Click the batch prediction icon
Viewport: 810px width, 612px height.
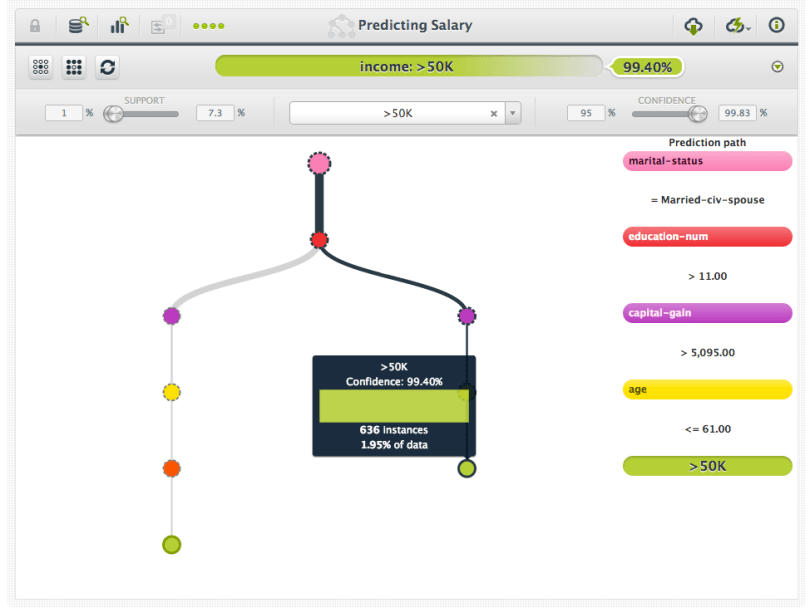(161, 26)
